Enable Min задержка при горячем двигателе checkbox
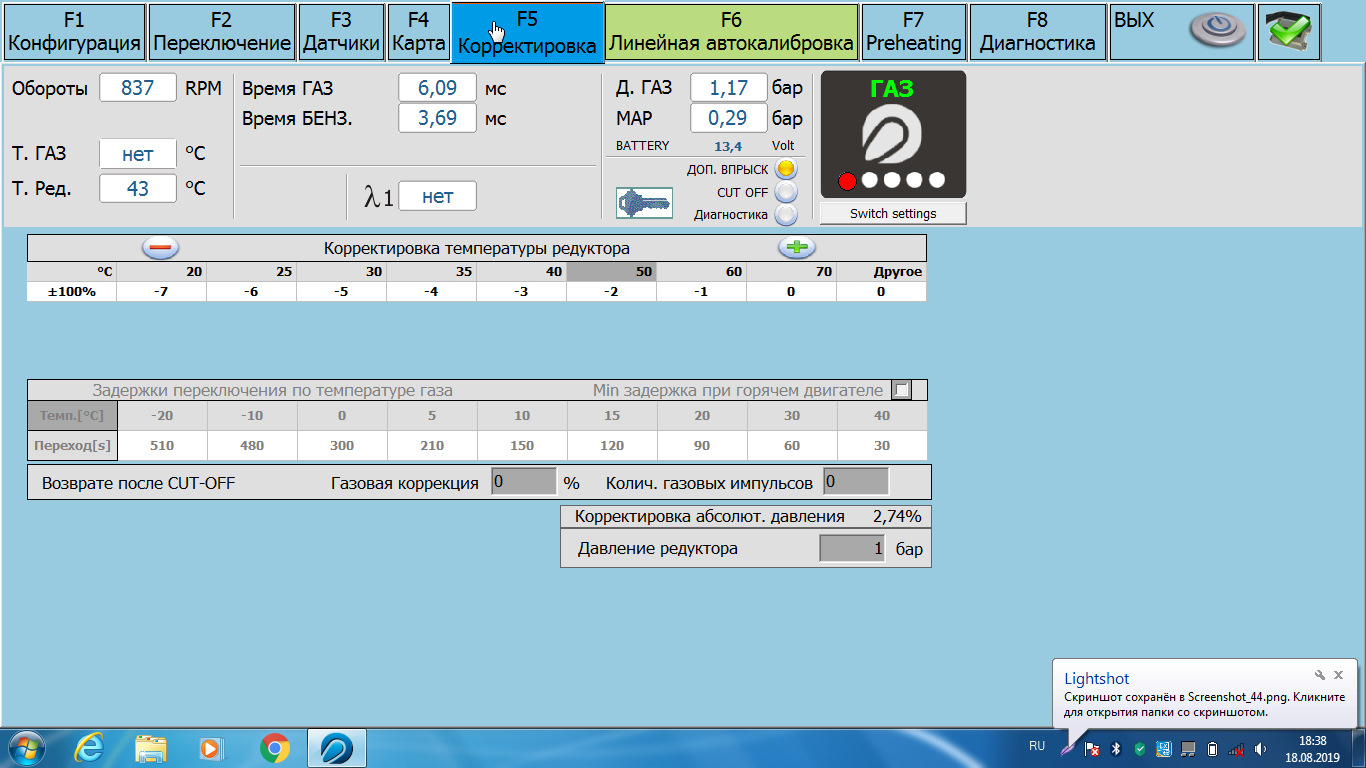 pos(902,390)
